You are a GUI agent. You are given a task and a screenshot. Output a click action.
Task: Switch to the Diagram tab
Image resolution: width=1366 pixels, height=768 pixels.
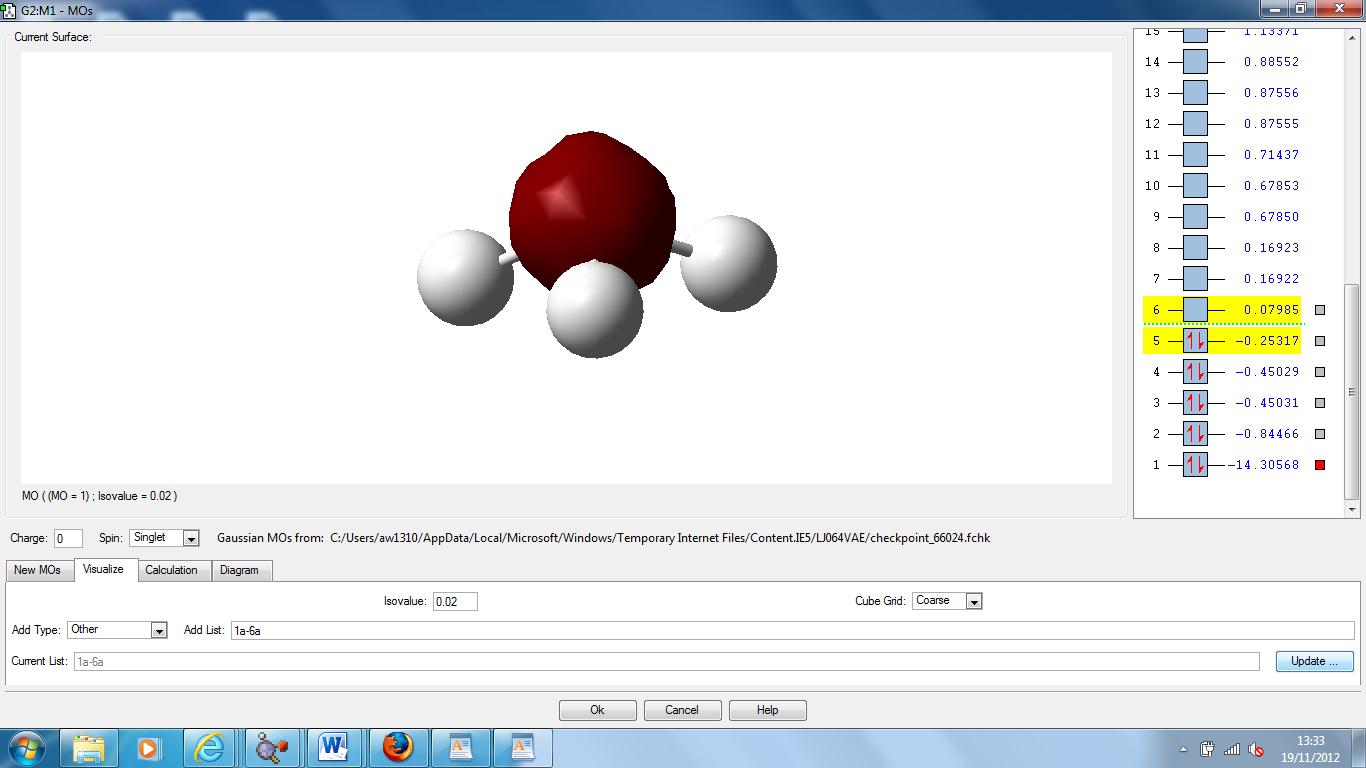point(239,570)
